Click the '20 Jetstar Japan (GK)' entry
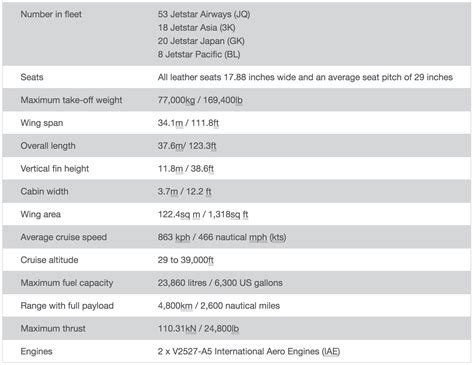Viewport: 474px width, 365px height. coord(201,41)
